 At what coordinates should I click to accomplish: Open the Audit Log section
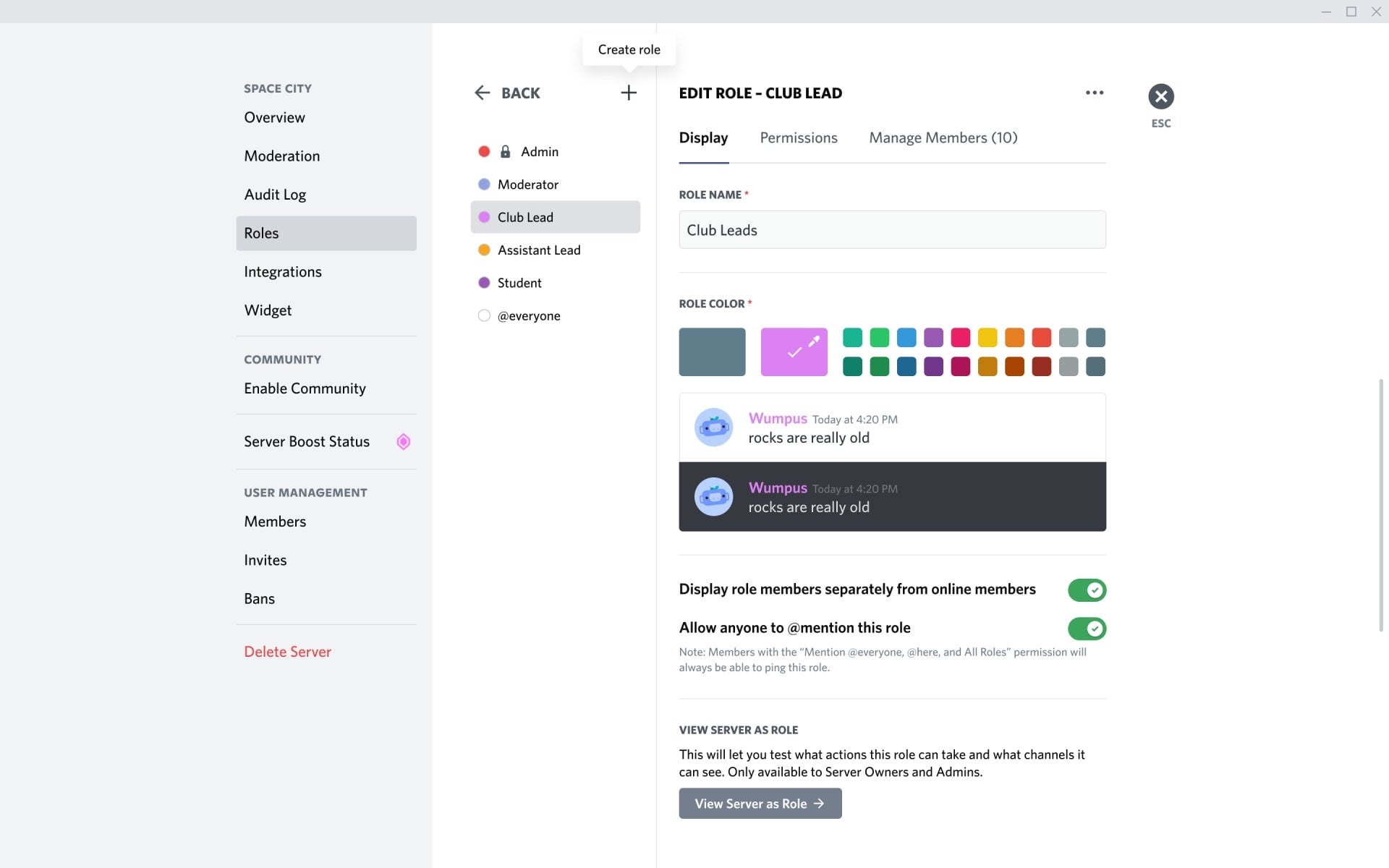click(275, 194)
